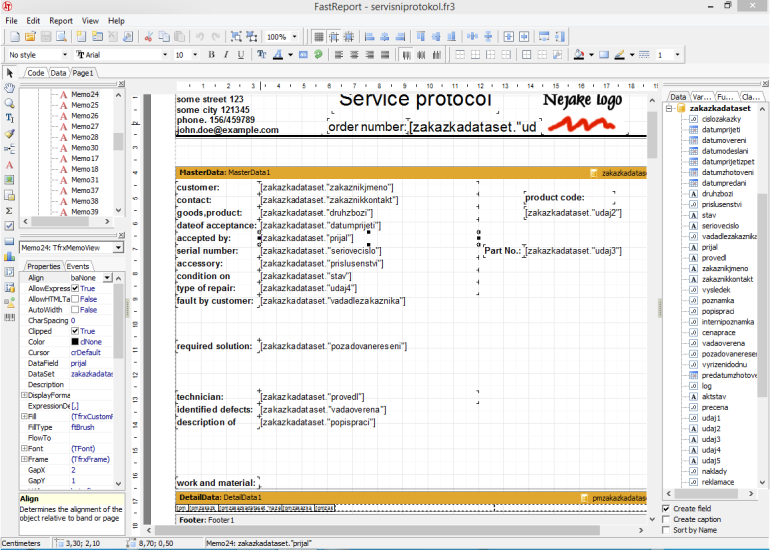Viewport: 770px width, 550px height.
Task: Select the red A Text object tool
Action: (x=9, y=165)
